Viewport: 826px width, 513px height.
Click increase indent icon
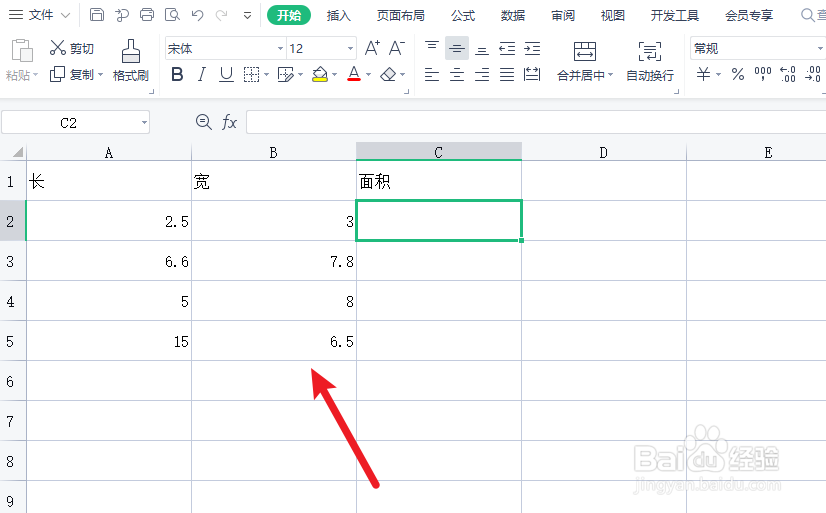[532, 48]
